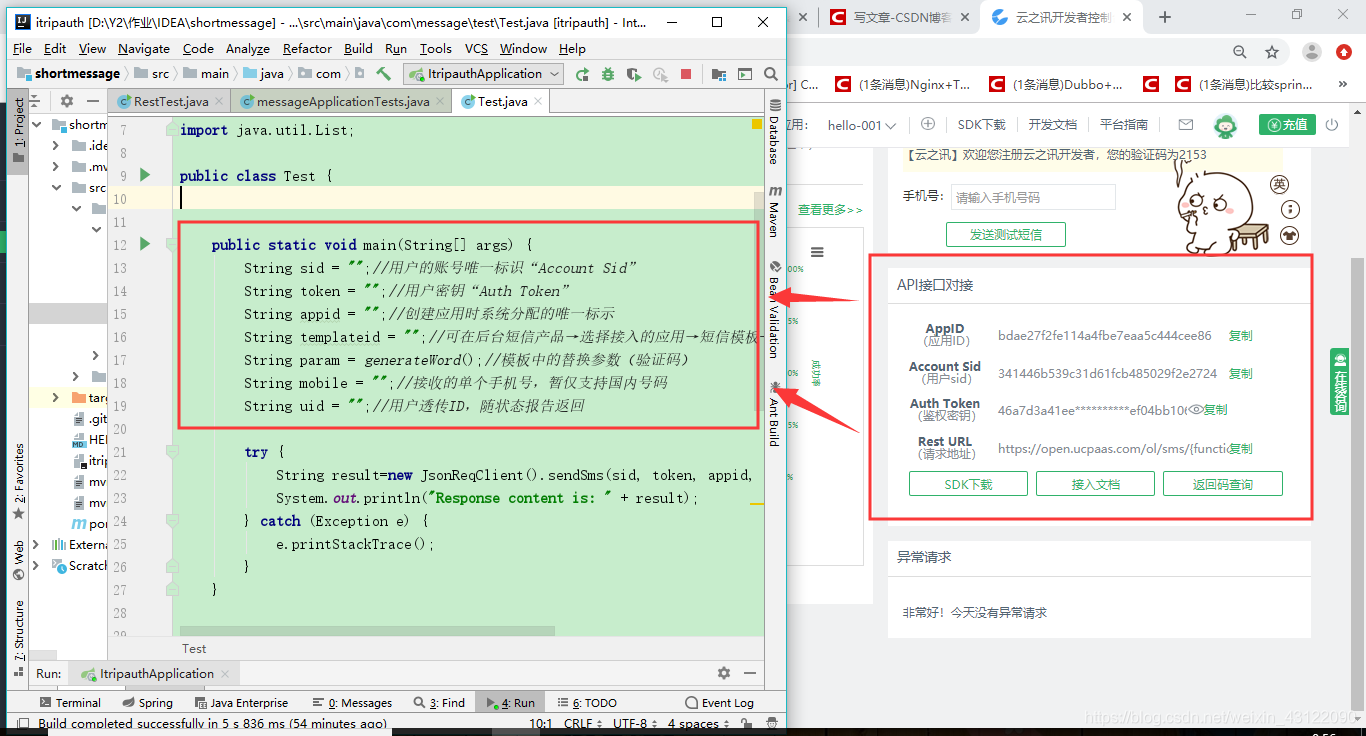This screenshot has width=1366, height=736.
Task: Run class Test from line 9 gutter
Action: tap(145, 175)
